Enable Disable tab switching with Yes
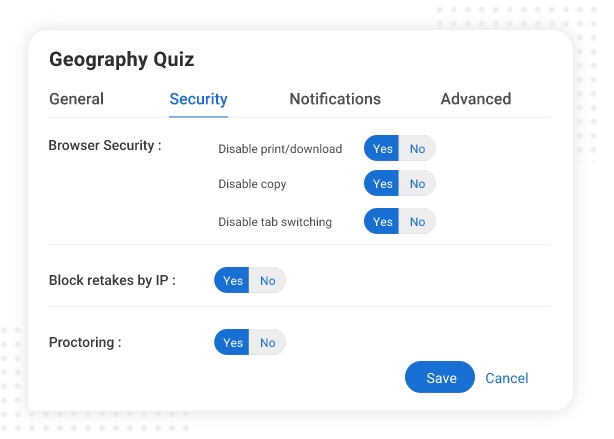The width and height of the screenshot is (614, 439). [382, 222]
